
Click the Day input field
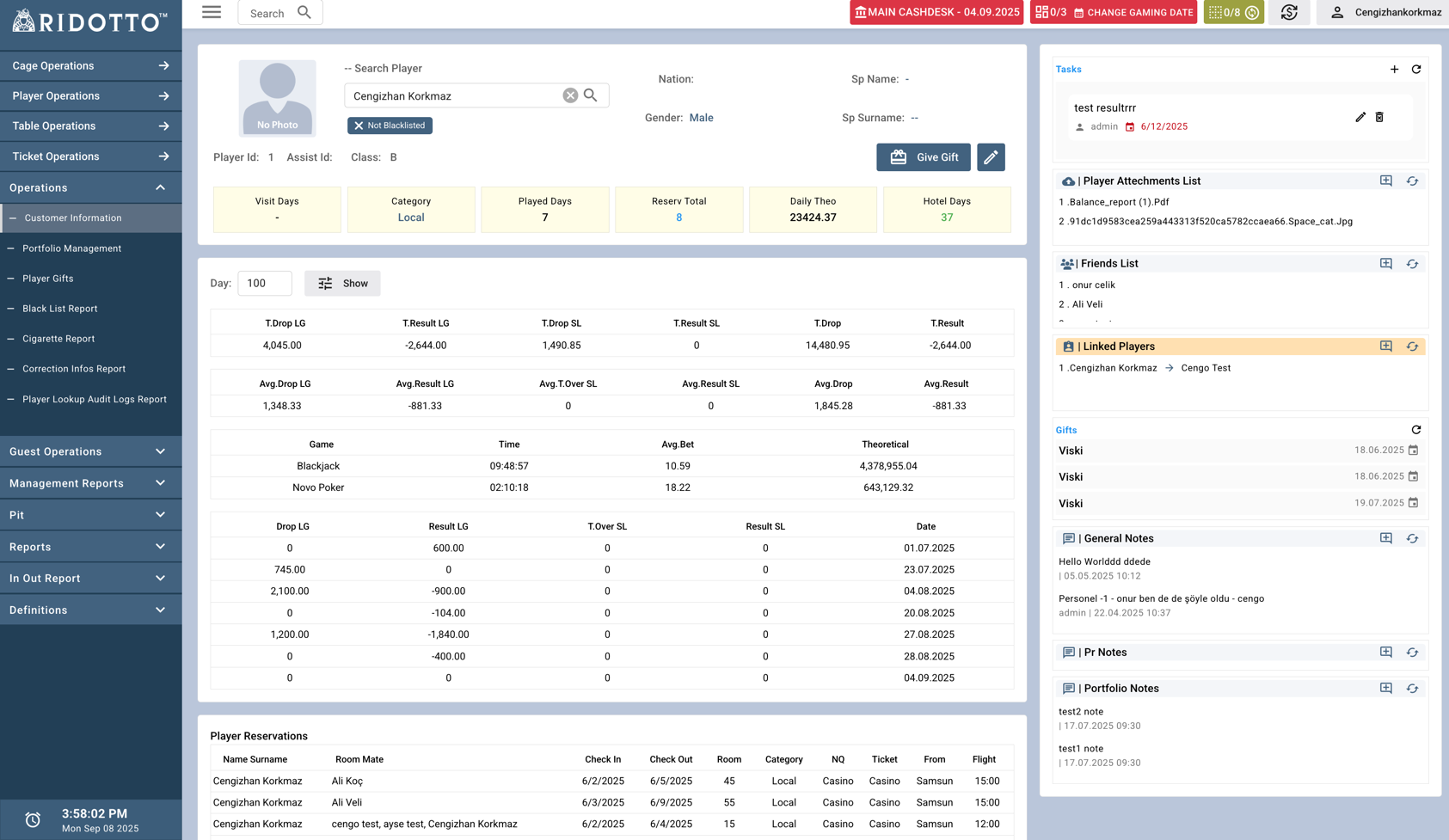[265, 283]
